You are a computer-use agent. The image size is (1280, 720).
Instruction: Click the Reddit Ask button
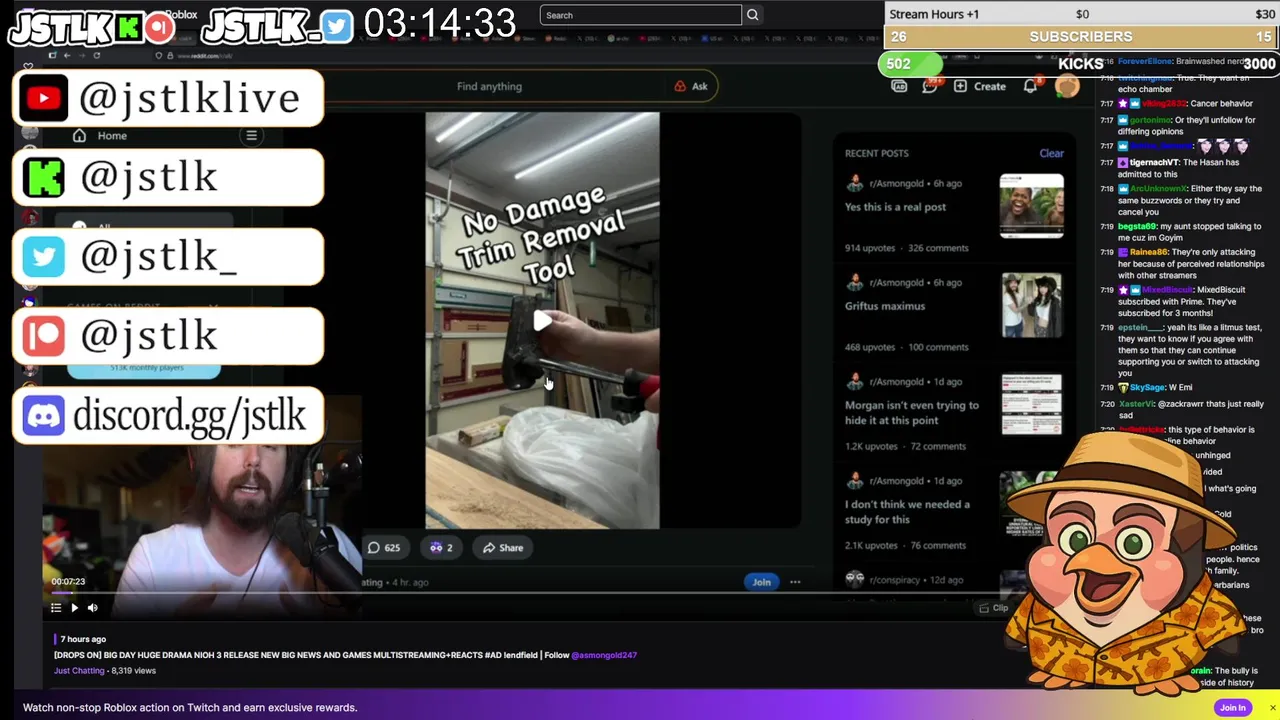[x=691, y=86]
